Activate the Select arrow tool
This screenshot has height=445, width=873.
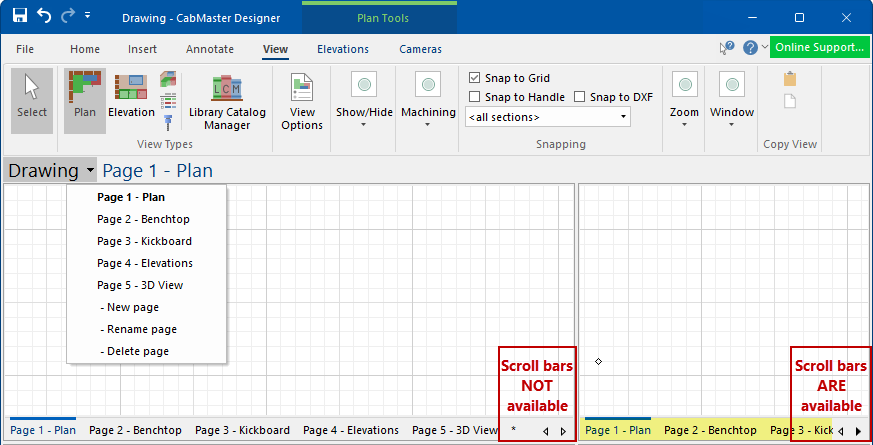(x=32, y=101)
